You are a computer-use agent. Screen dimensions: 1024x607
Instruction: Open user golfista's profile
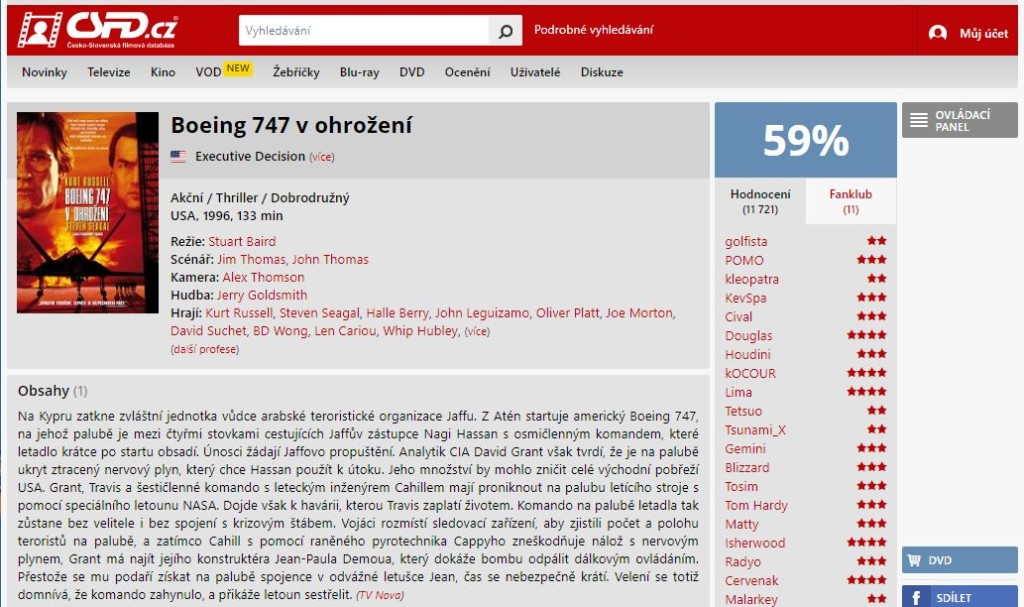click(746, 242)
